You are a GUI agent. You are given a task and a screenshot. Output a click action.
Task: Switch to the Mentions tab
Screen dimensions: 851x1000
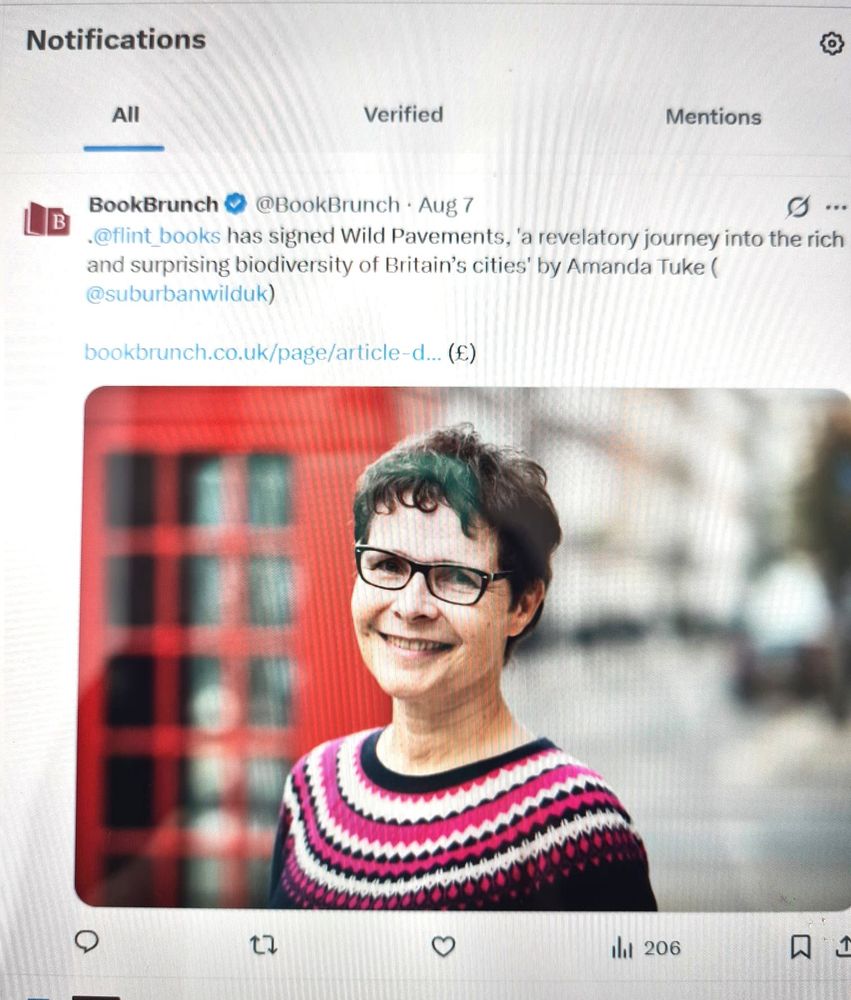coord(713,117)
